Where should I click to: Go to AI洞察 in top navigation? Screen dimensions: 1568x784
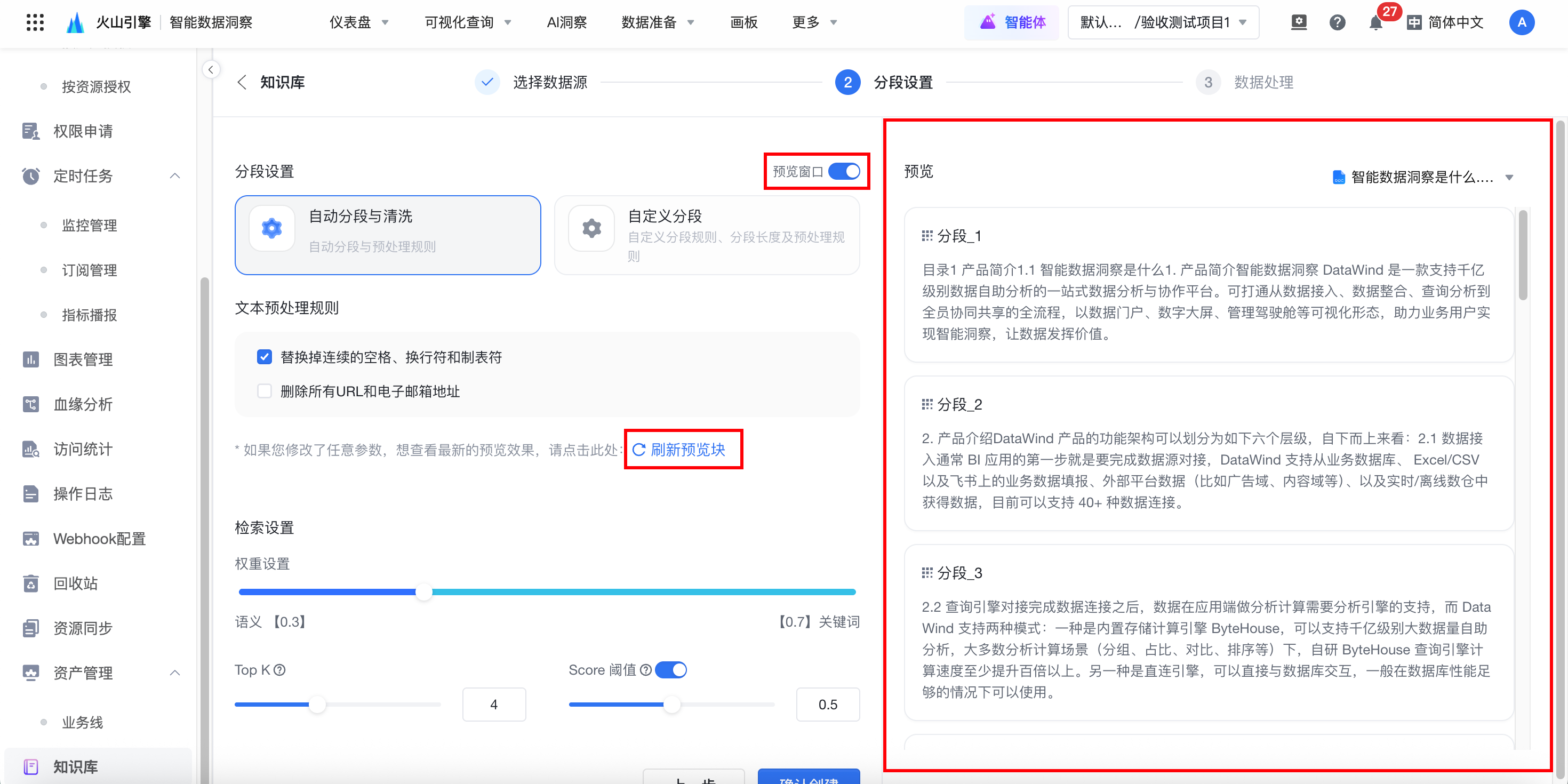[x=566, y=22]
